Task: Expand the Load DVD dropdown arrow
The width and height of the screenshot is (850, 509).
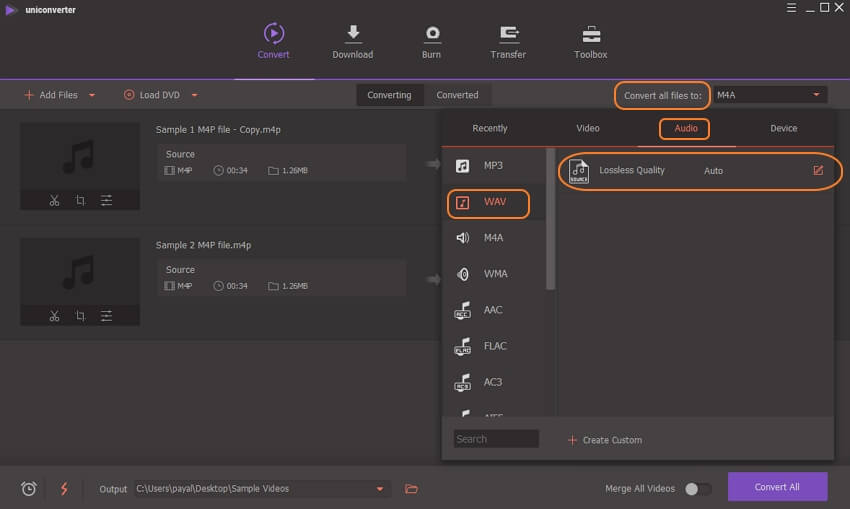Action: pyautogui.click(x=195, y=95)
